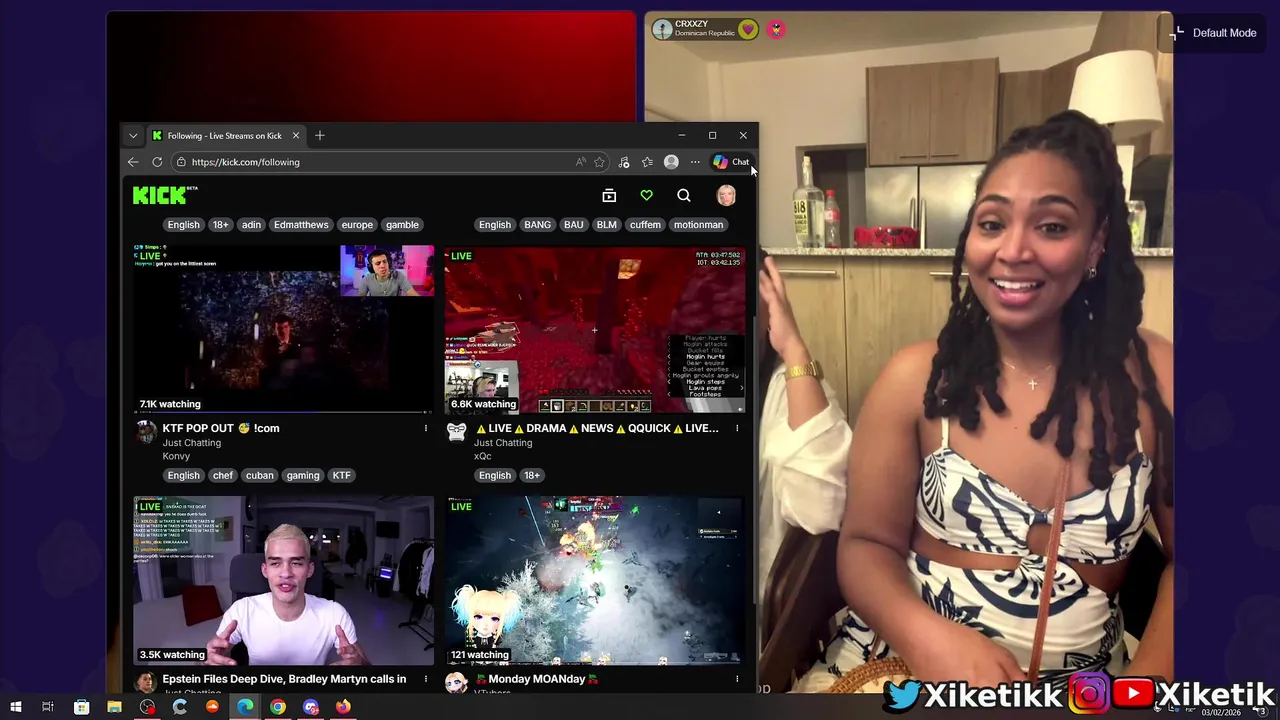Open the browser profile avatar icon
Image resolution: width=1280 pixels, height=720 pixels.
pos(671,162)
